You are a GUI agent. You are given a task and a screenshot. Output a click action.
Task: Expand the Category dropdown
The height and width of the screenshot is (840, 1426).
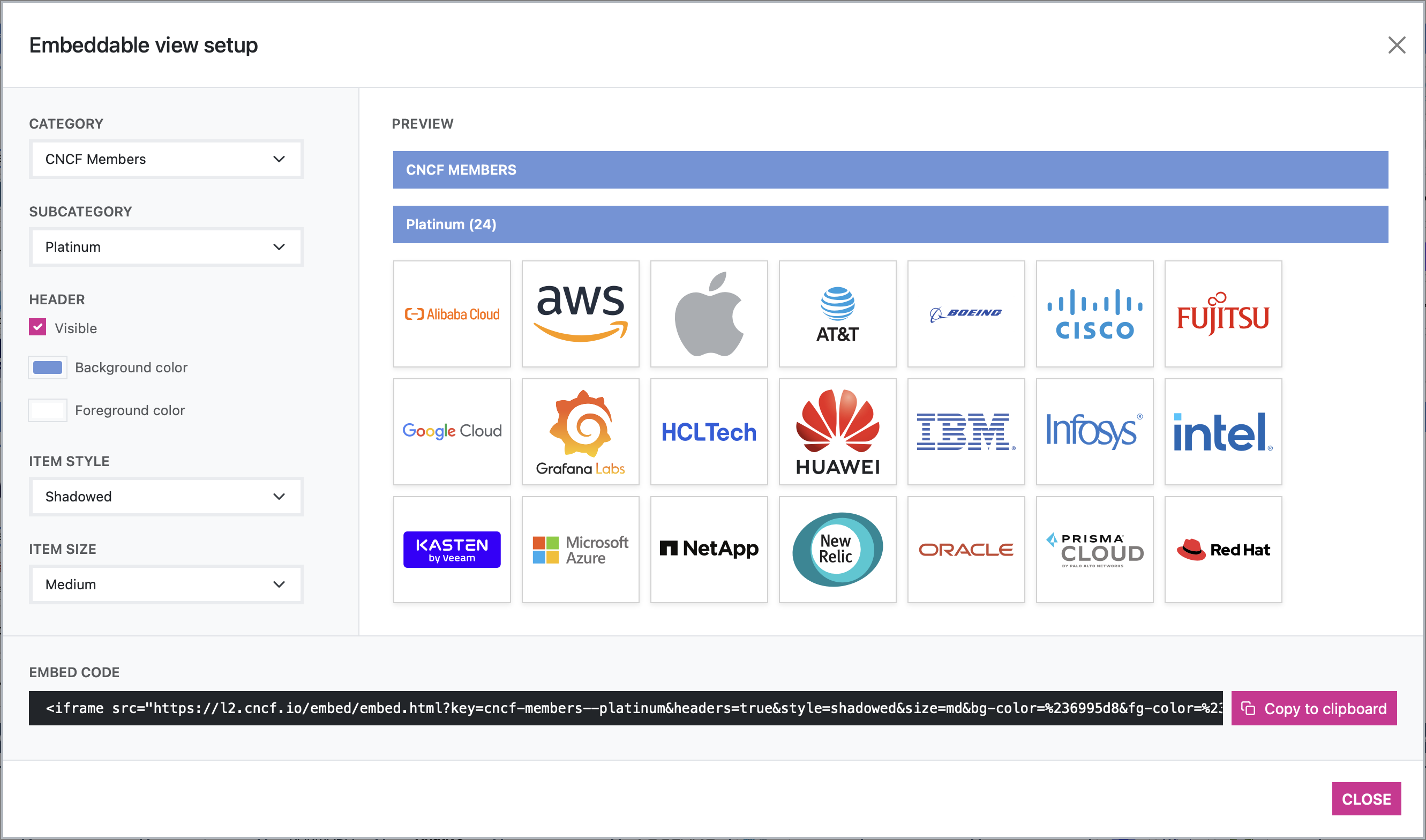pyautogui.click(x=166, y=159)
